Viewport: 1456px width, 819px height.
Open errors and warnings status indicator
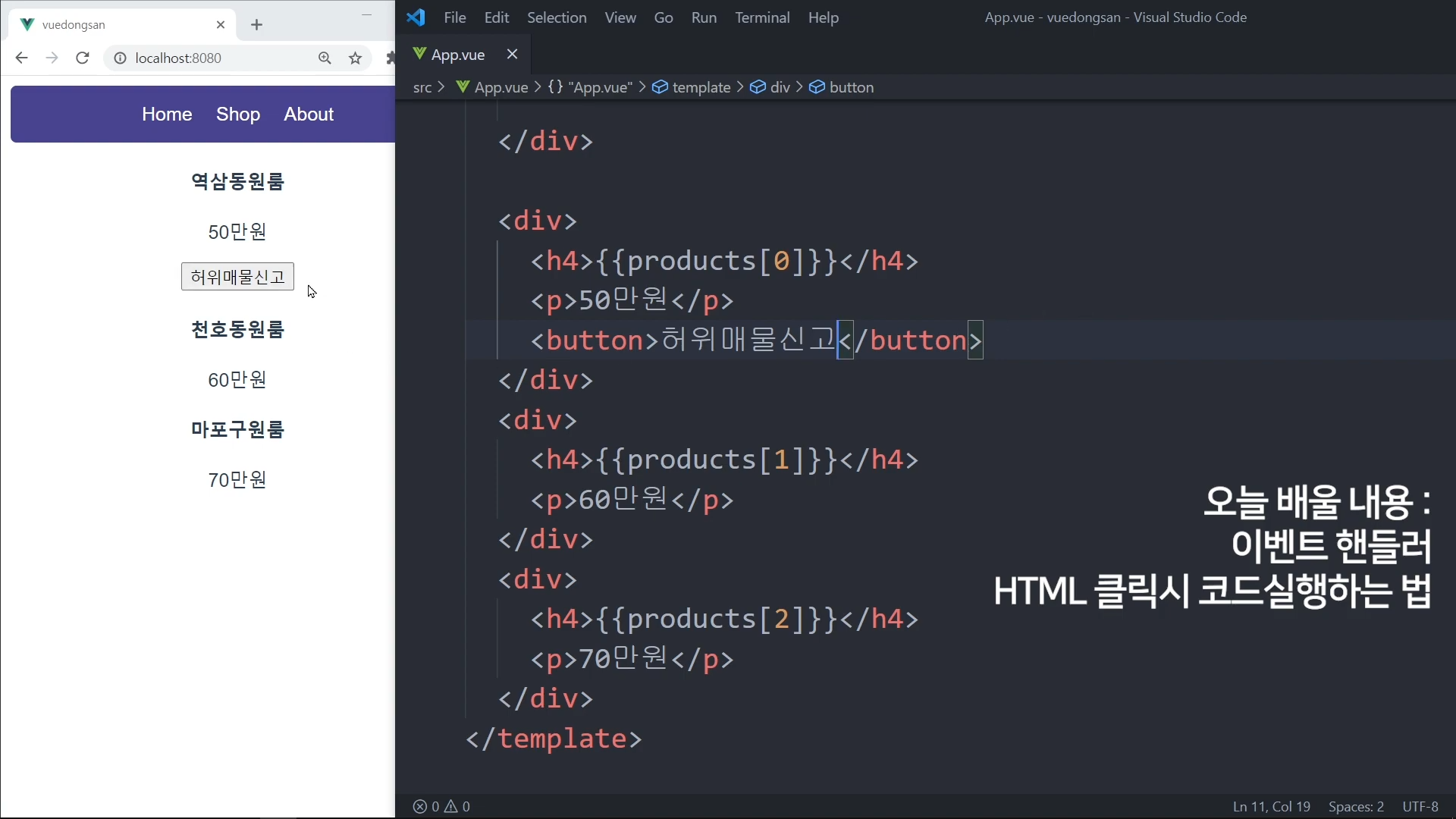(441, 806)
